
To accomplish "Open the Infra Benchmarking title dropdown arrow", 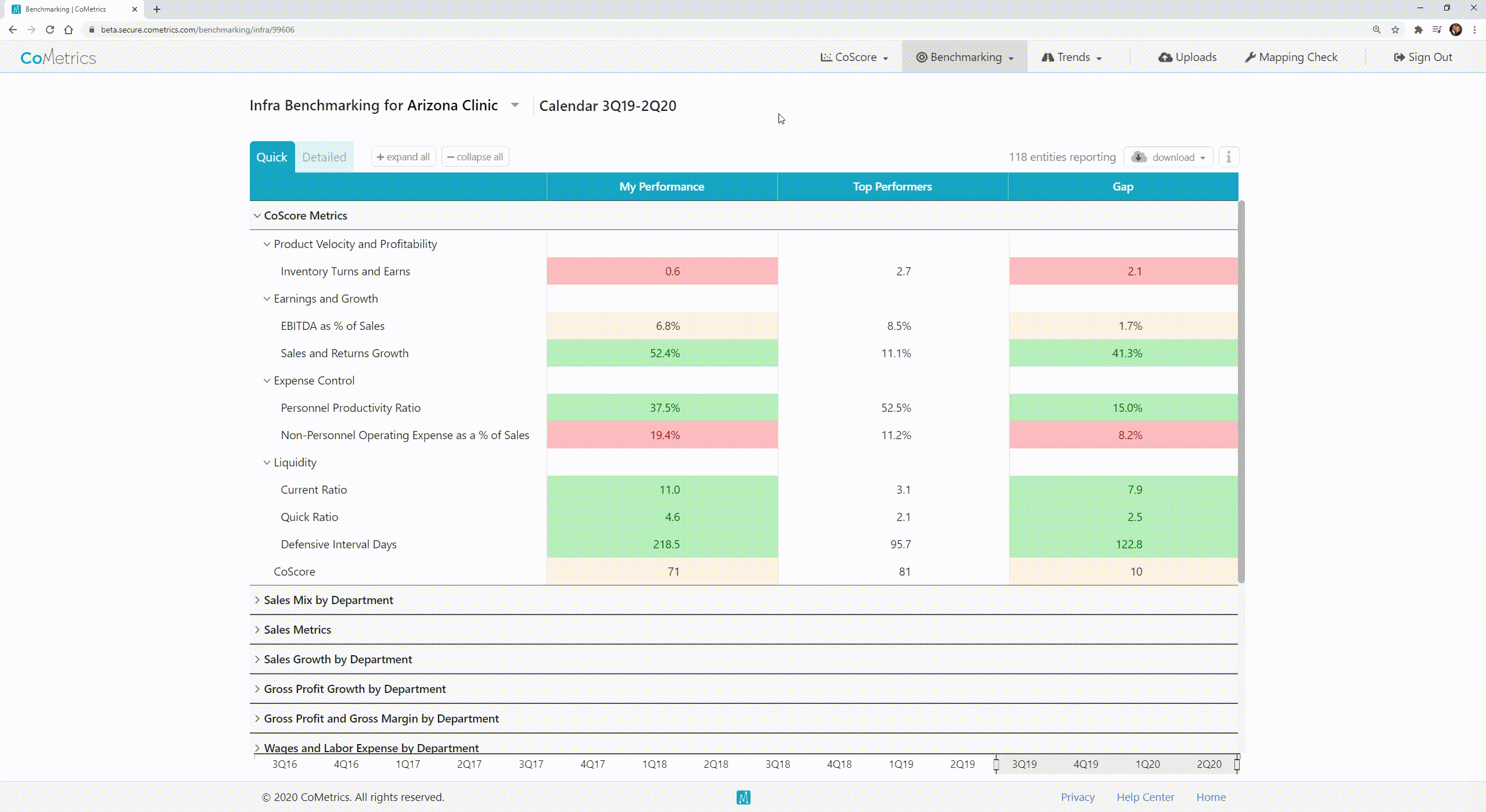I will [x=515, y=105].
